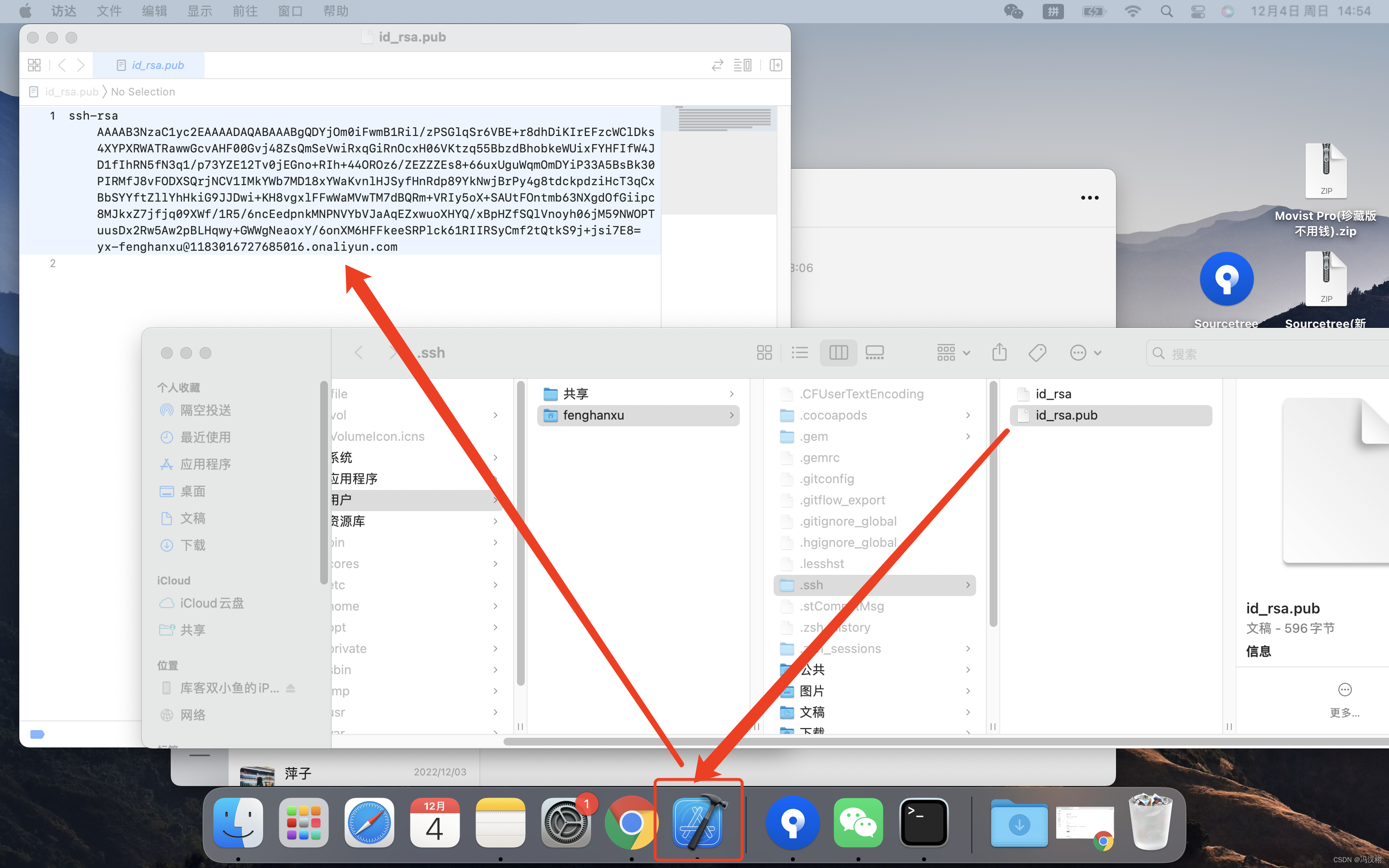This screenshot has width=1389, height=868.
Task: Open the 文件 menu
Action: 109,11
